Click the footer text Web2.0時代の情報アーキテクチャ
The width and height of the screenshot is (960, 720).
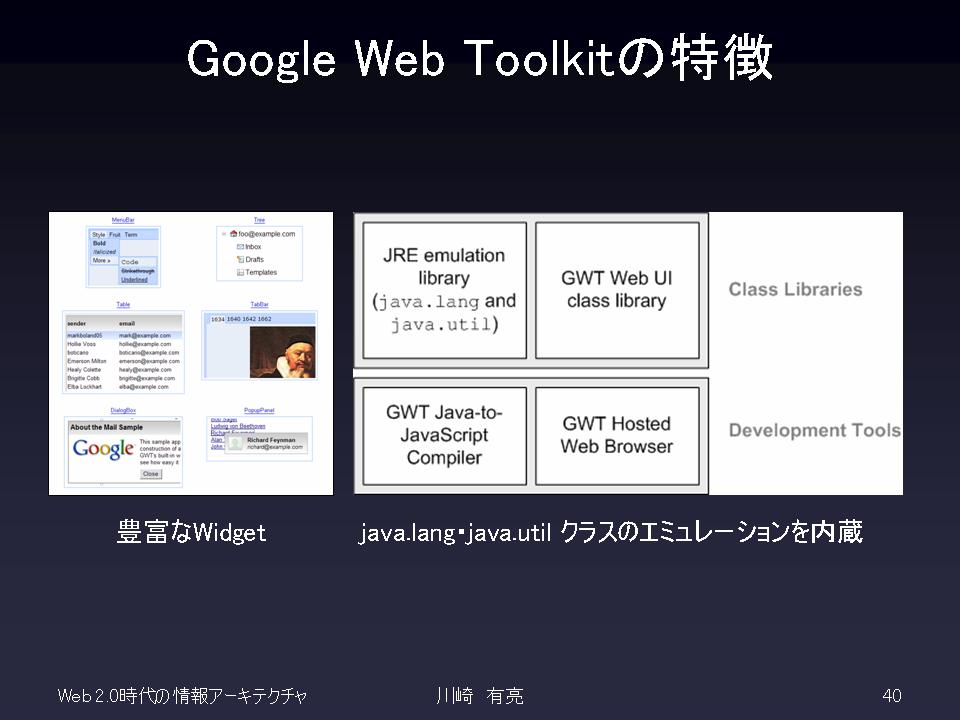(x=182, y=696)
